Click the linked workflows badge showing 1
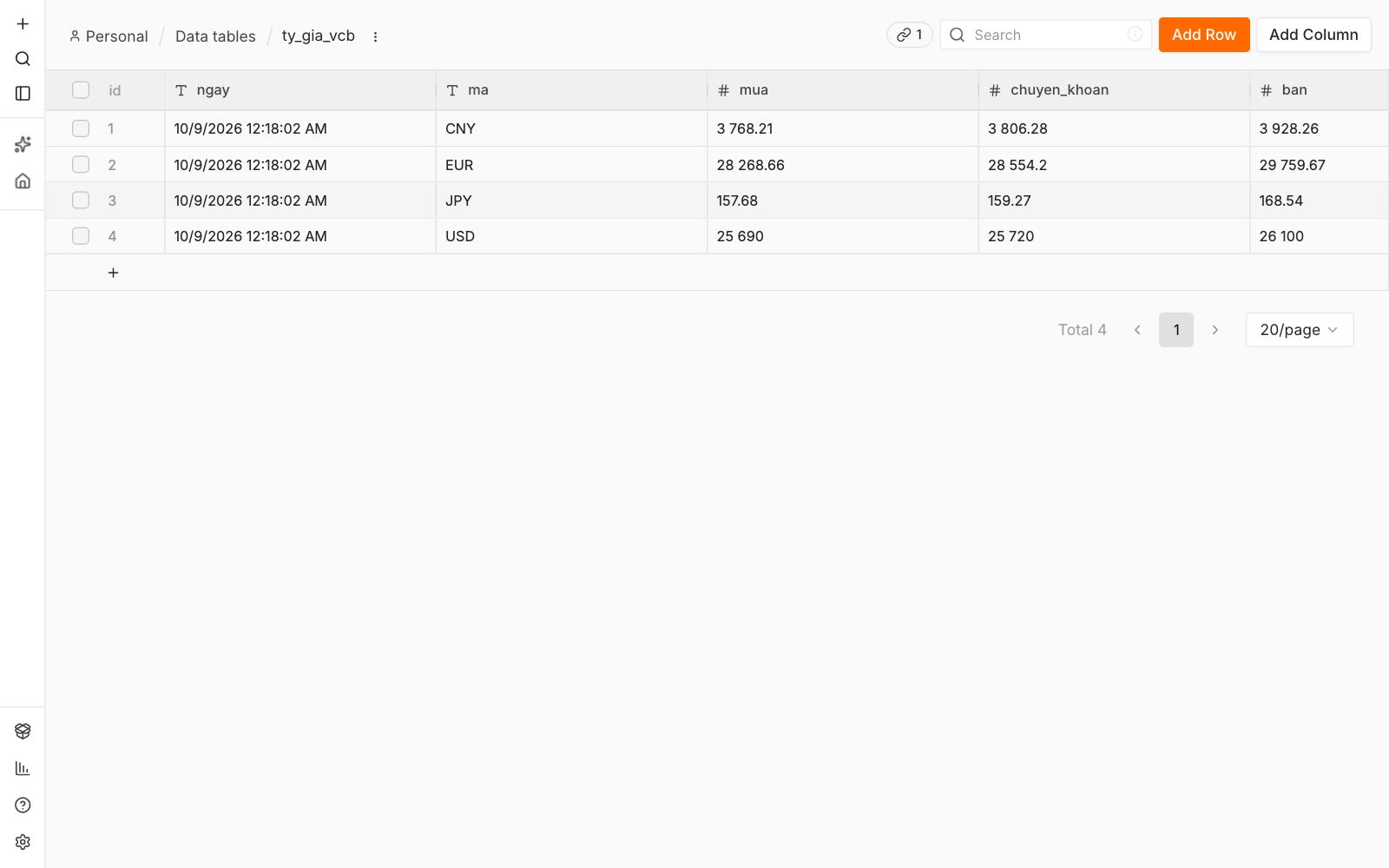This screenshot has height=868, width=1389. tap(909, 35)
